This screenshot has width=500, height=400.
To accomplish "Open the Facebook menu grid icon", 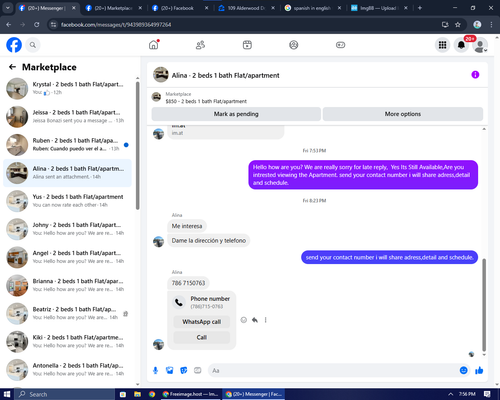I will (x=442, y=45).
